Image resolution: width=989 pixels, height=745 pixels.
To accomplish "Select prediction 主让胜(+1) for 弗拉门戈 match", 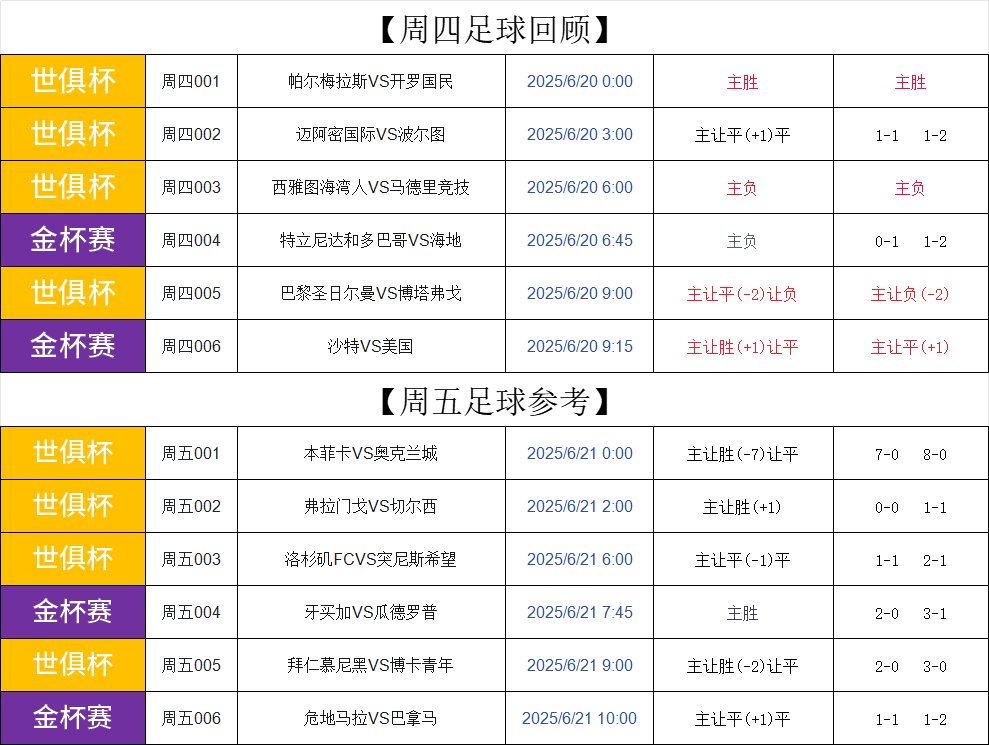I will click(742, 507).
